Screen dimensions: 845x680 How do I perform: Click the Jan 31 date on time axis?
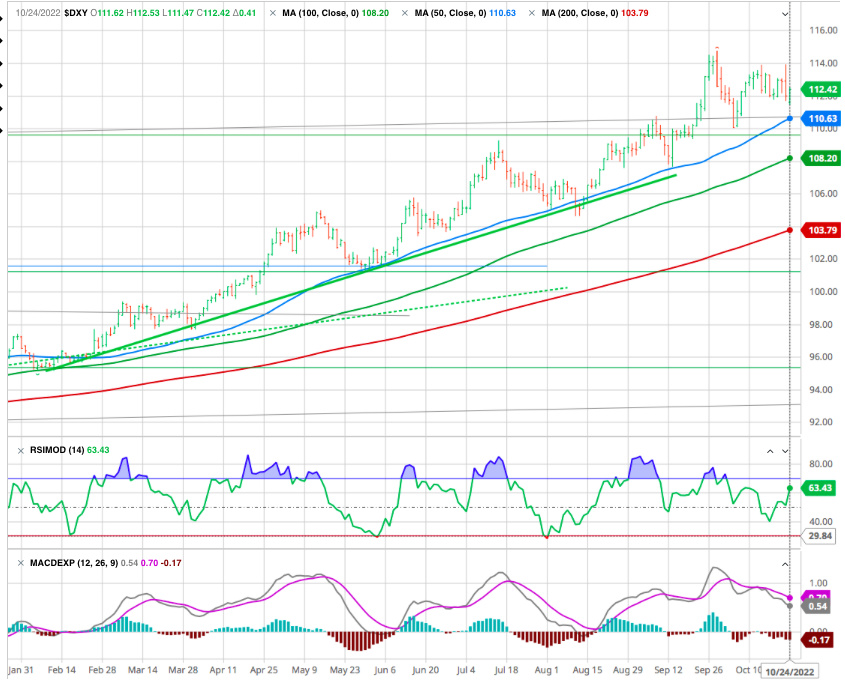[x=21, y=670]
